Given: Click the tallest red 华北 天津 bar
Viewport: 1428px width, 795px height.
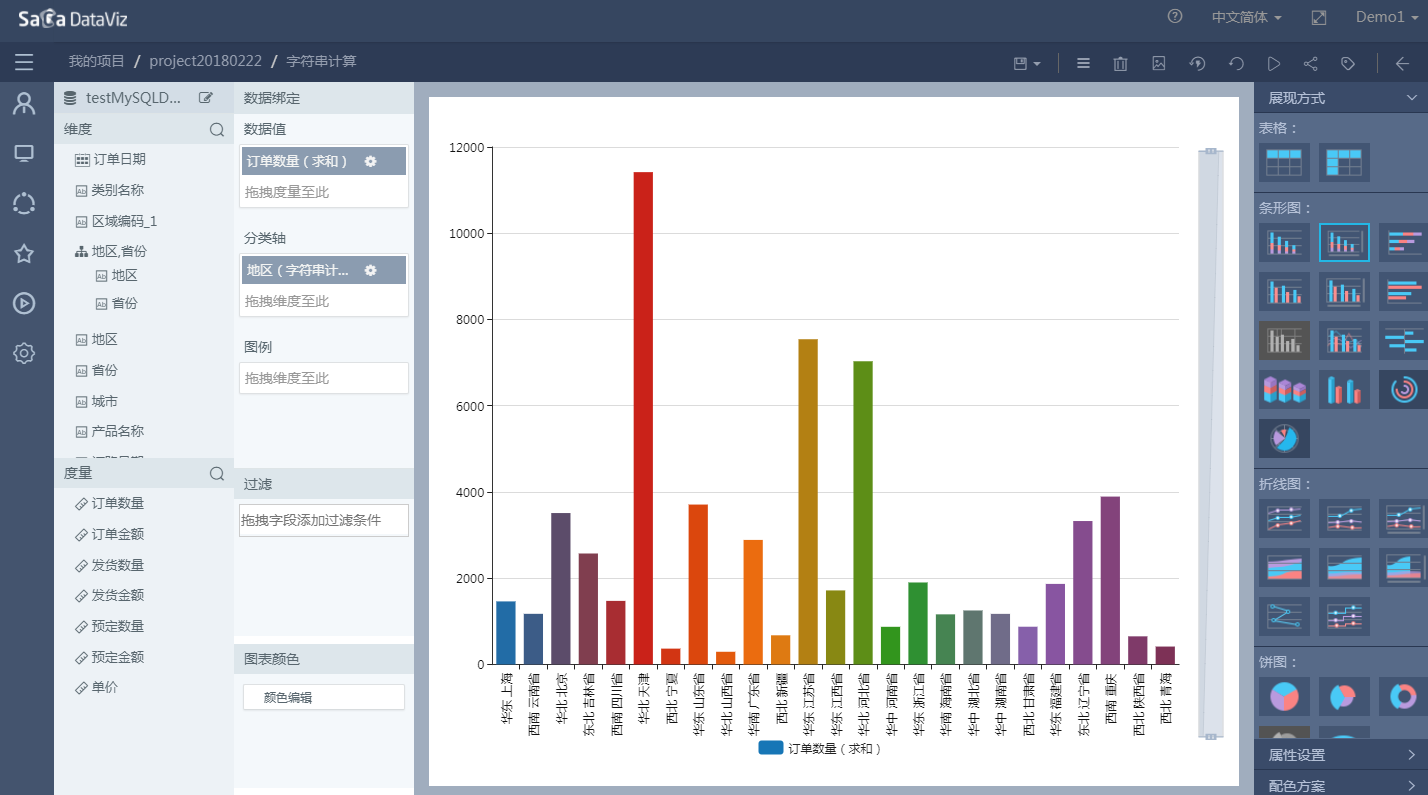Looking at the screenshot, I should point(643,418).
